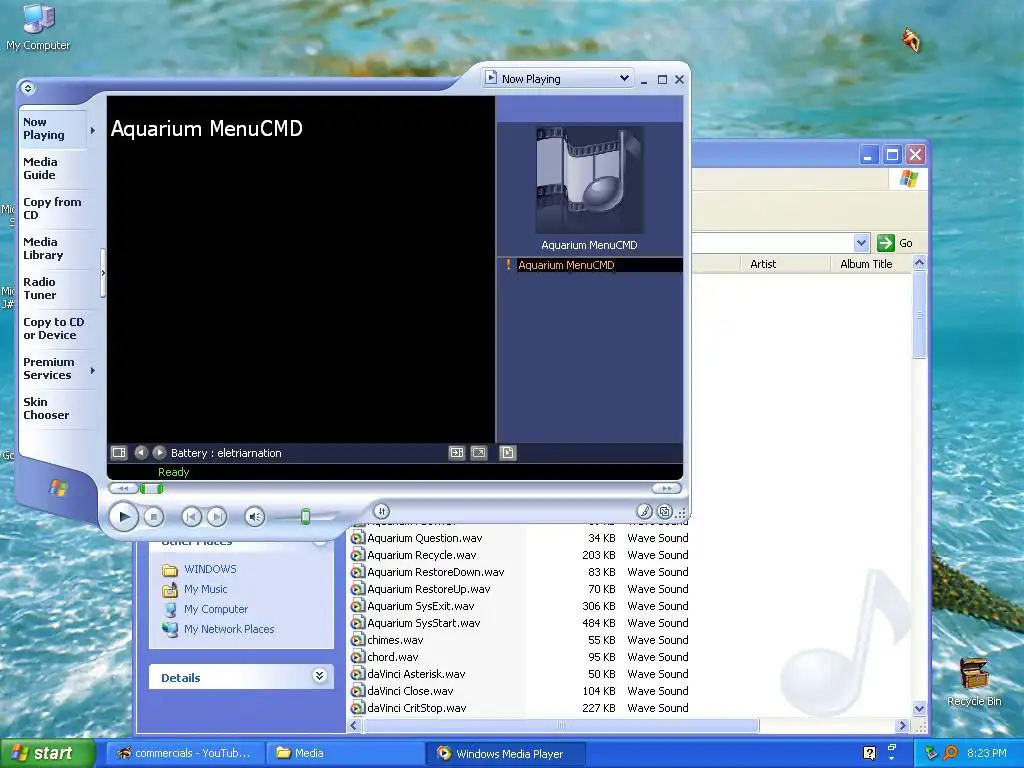Select Aquarium SysExit.wav file
This screenshot has height=768, width=1024.
421,606
